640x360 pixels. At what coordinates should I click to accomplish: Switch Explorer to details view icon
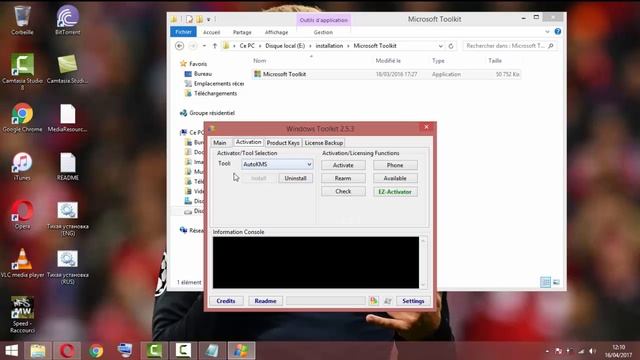coord(545,282)
